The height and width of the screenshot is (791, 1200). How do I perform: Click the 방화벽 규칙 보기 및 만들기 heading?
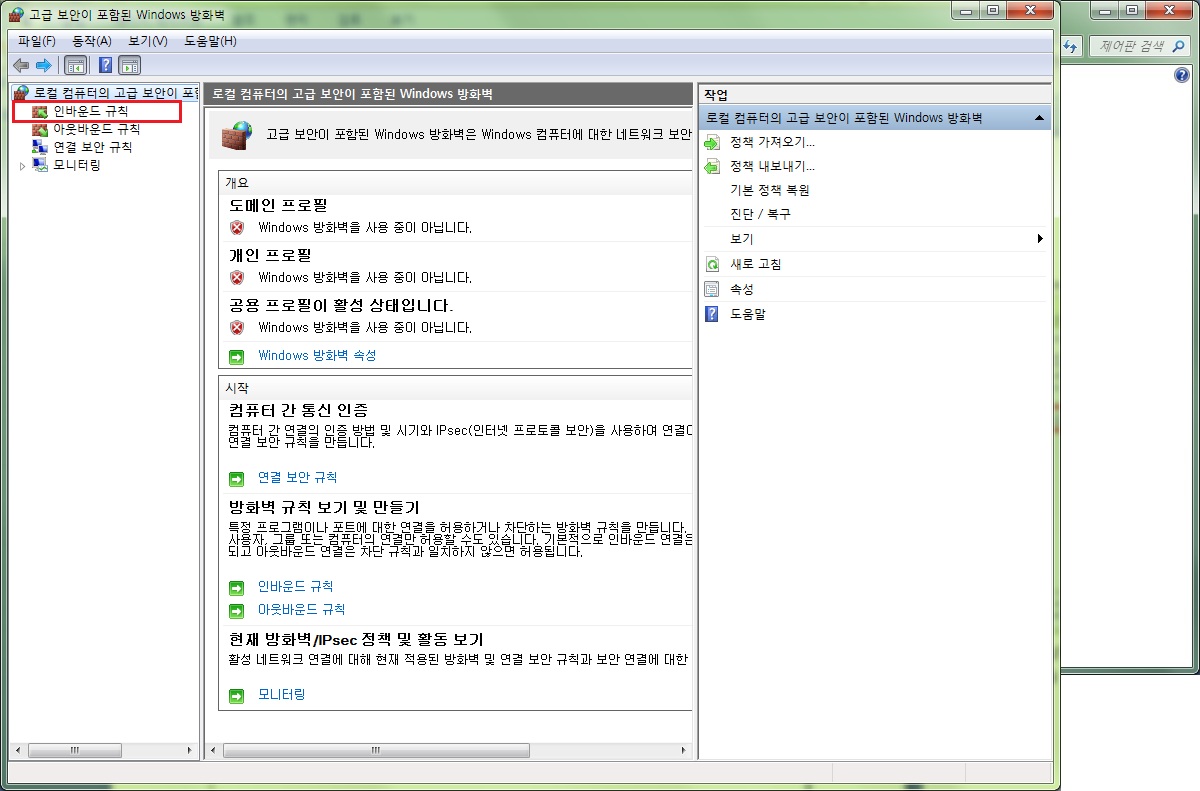(x=324, y=507)
